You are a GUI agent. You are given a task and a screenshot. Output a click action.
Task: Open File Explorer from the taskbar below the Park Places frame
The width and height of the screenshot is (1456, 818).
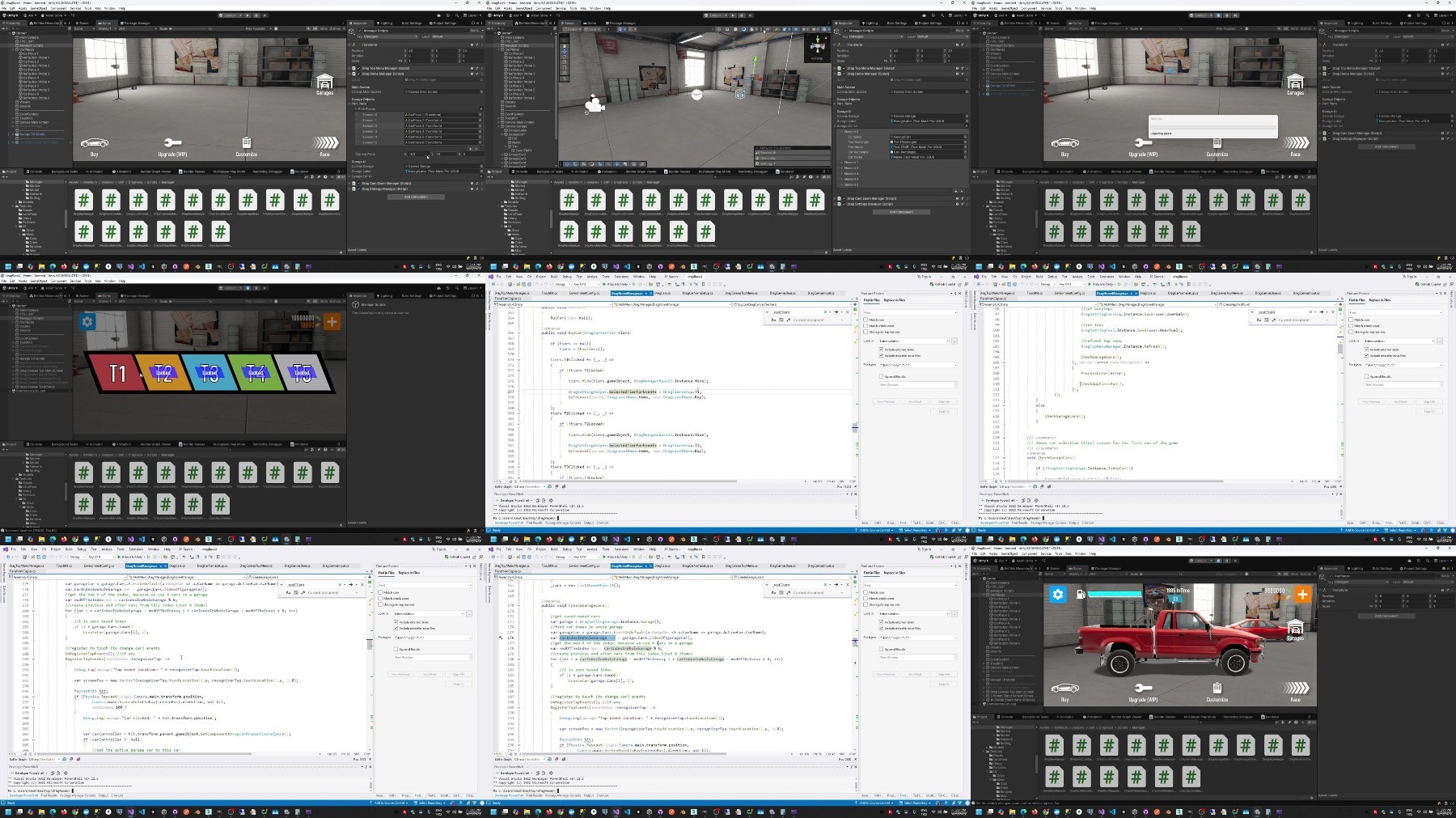(41, 266)
